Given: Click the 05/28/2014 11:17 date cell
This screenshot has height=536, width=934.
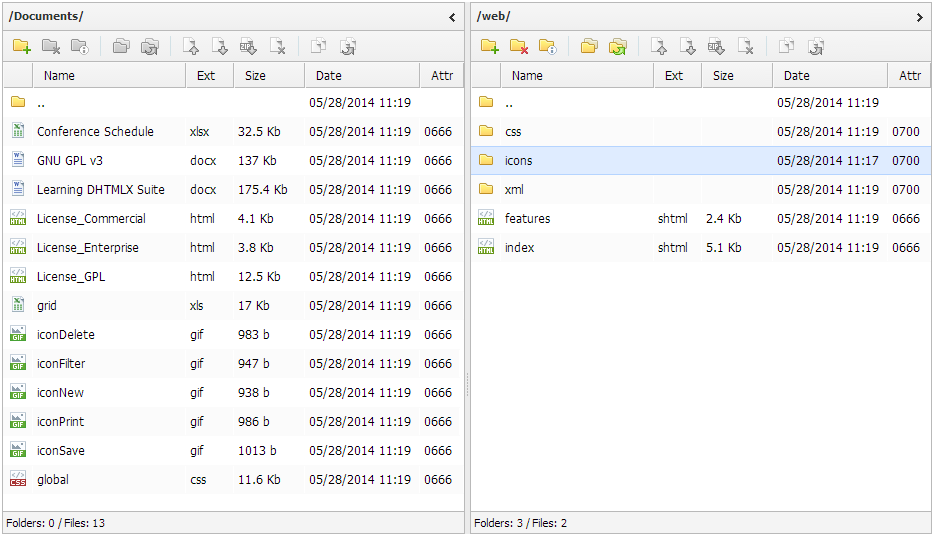Looking at the screenshot, I should (x=828, y=161).
